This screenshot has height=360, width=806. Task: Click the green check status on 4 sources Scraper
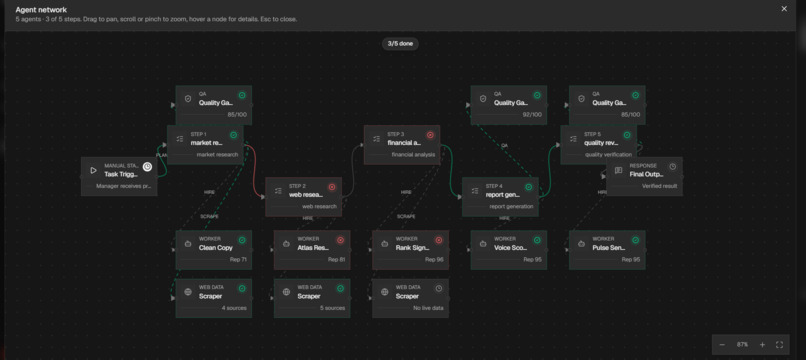[242, 289]
